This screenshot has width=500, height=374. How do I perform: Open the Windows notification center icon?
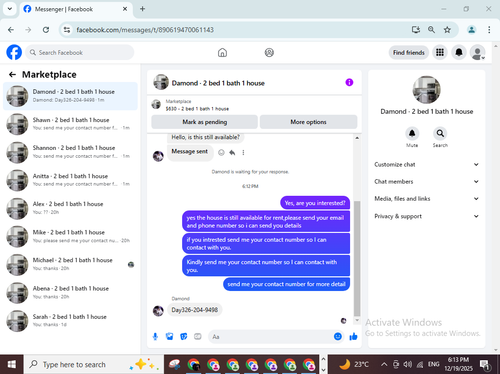(484, 364)
